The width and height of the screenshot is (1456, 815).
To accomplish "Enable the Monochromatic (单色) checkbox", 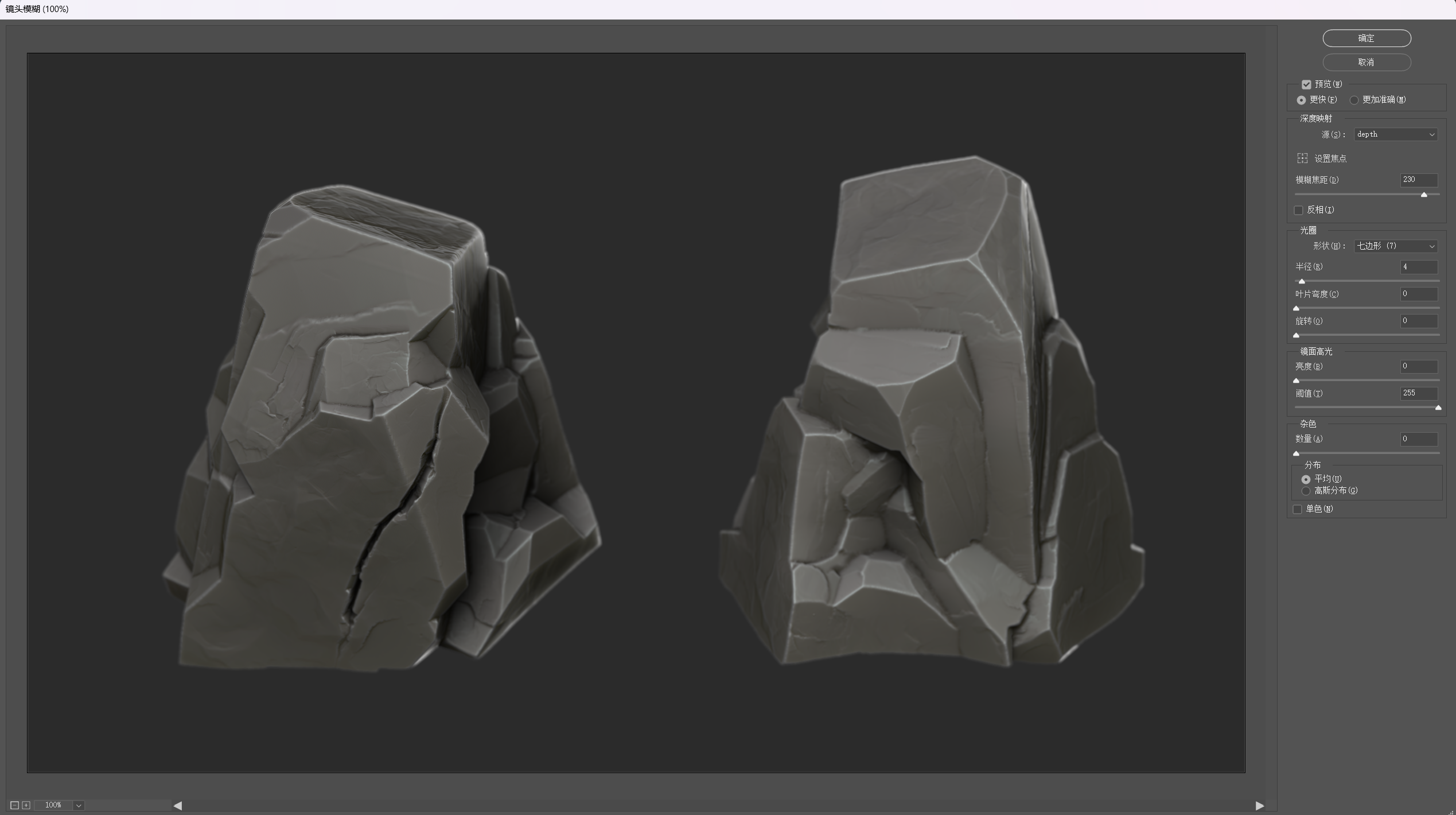I will tap(1298, 509).
